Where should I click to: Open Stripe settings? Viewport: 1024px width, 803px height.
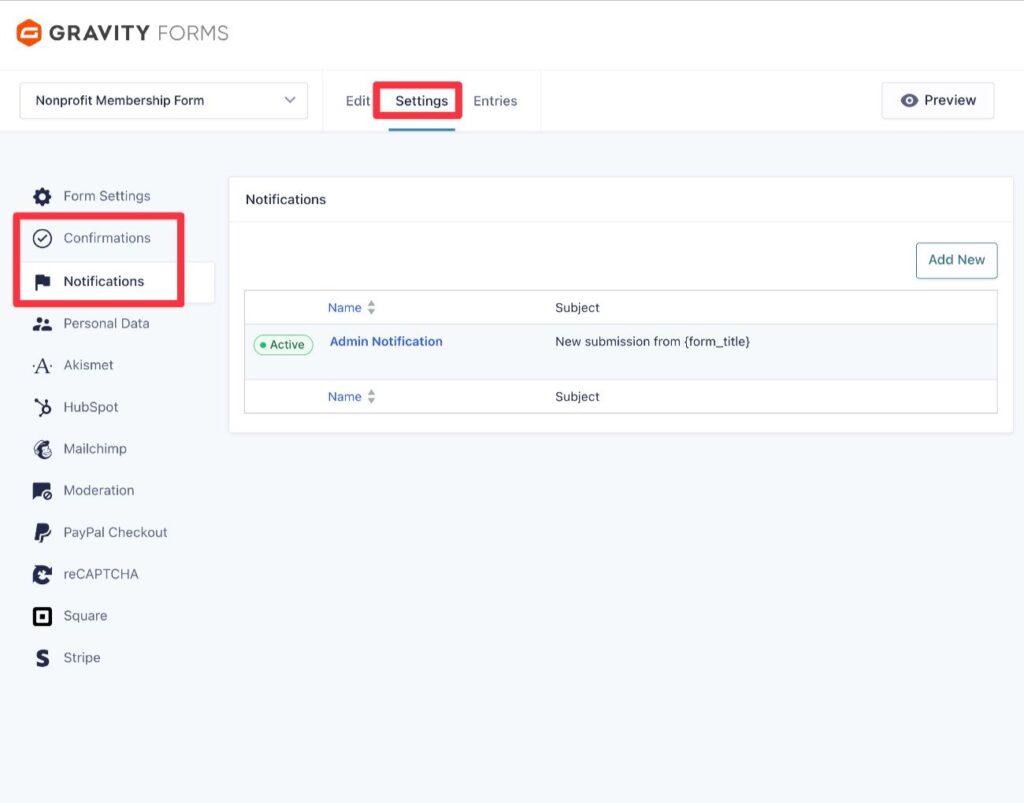point(82,657)
